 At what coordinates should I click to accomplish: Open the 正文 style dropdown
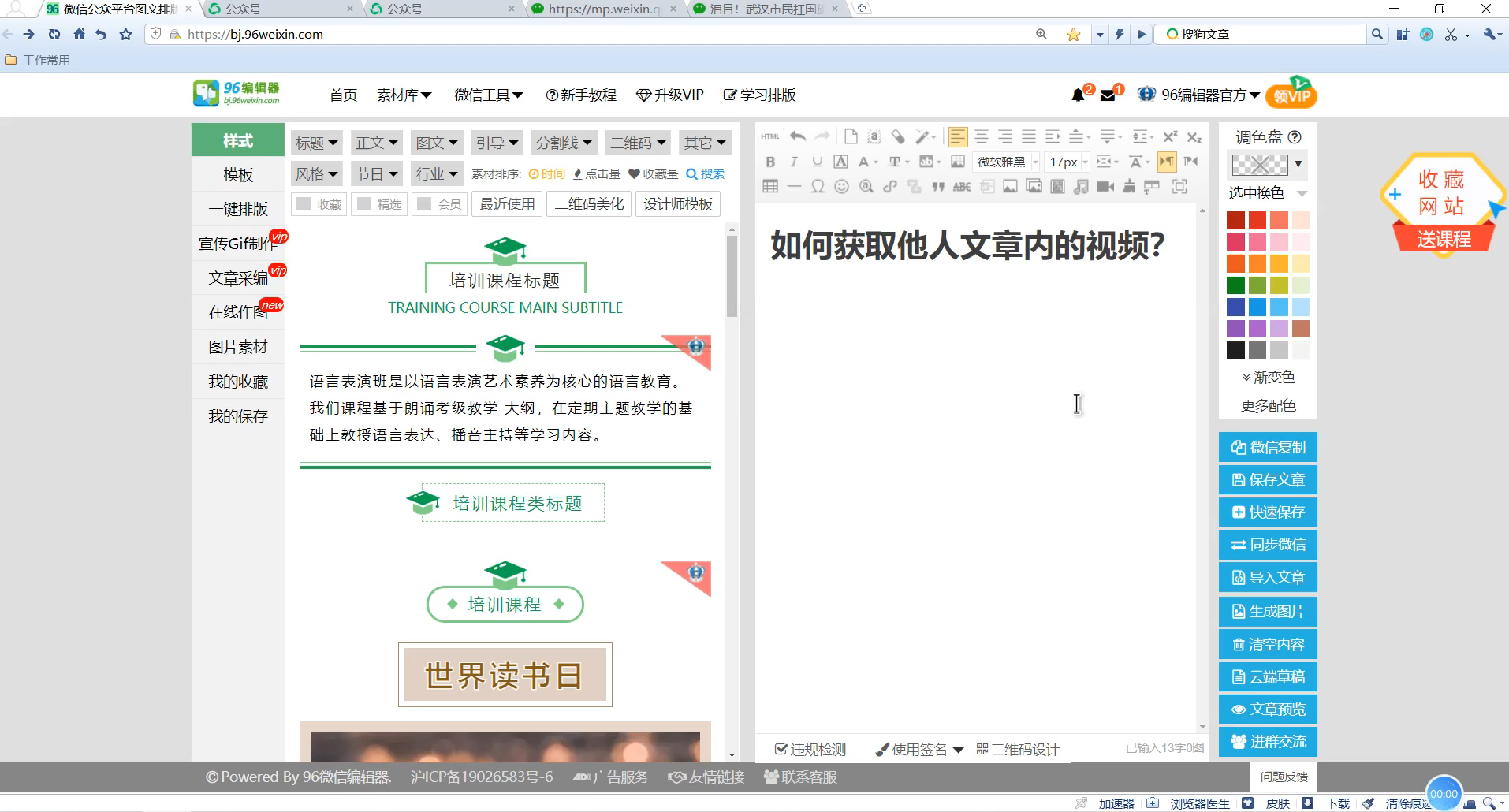(x=376, y=143)
